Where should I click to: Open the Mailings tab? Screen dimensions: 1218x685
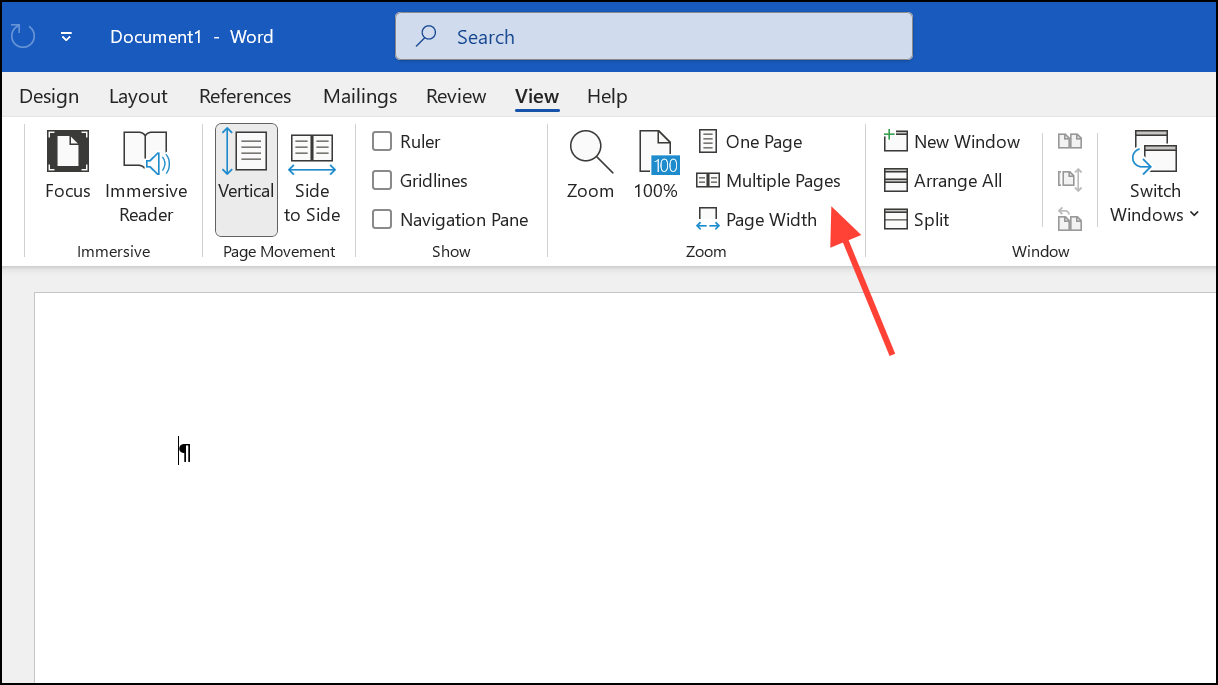[360, 96]
